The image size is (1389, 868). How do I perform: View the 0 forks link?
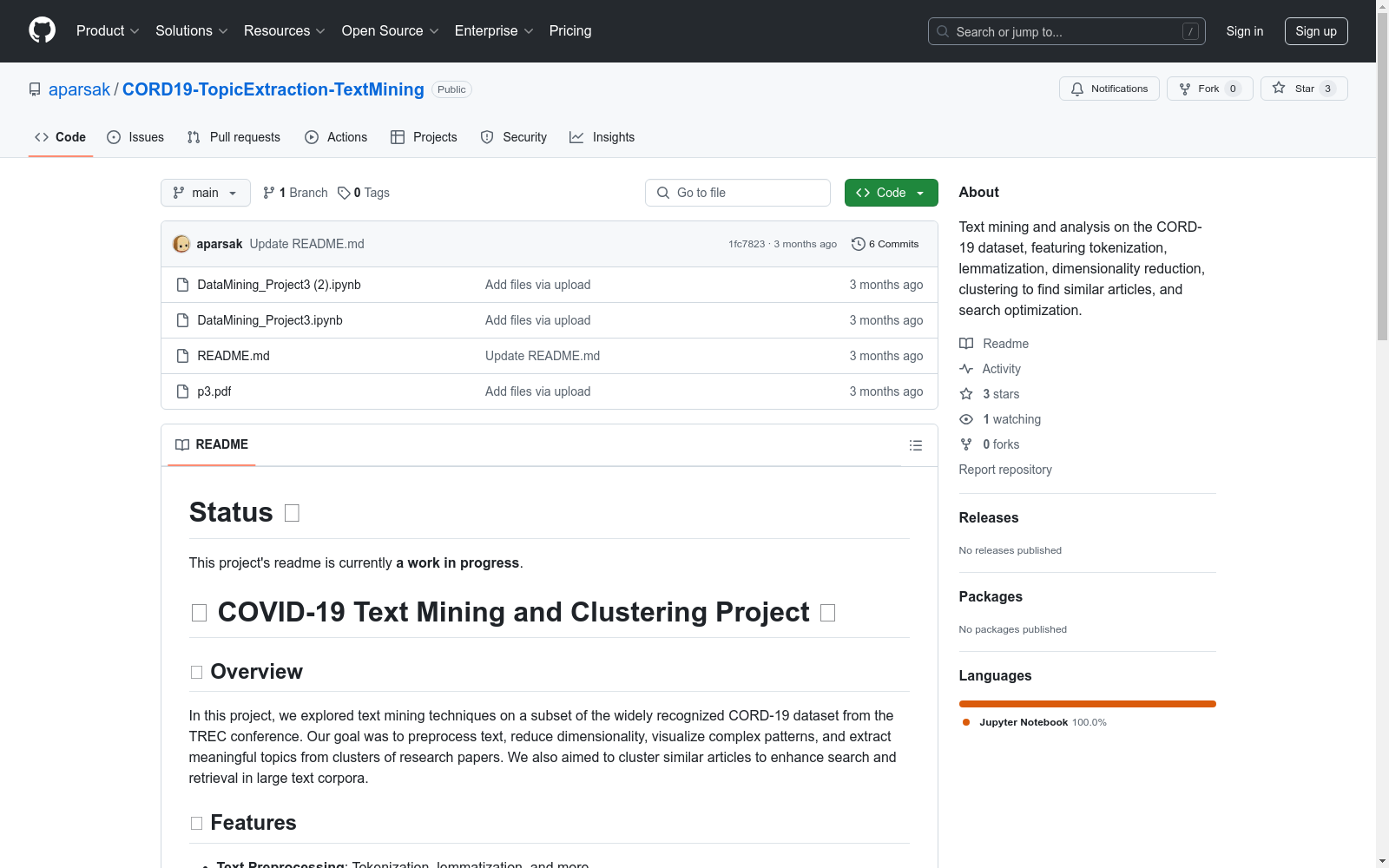coord(990,444)
